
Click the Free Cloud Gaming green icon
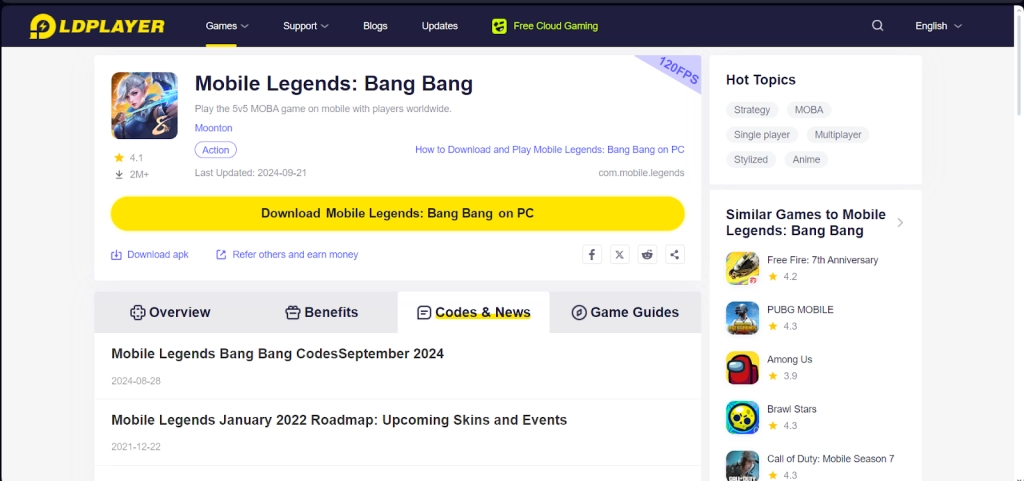coord(499,26)
